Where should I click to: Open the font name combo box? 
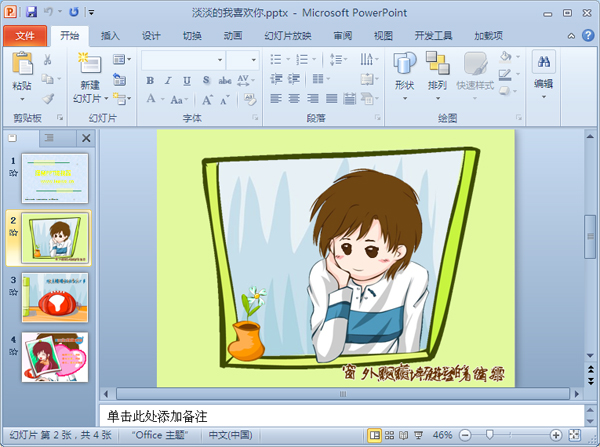[x=183, y=60]
